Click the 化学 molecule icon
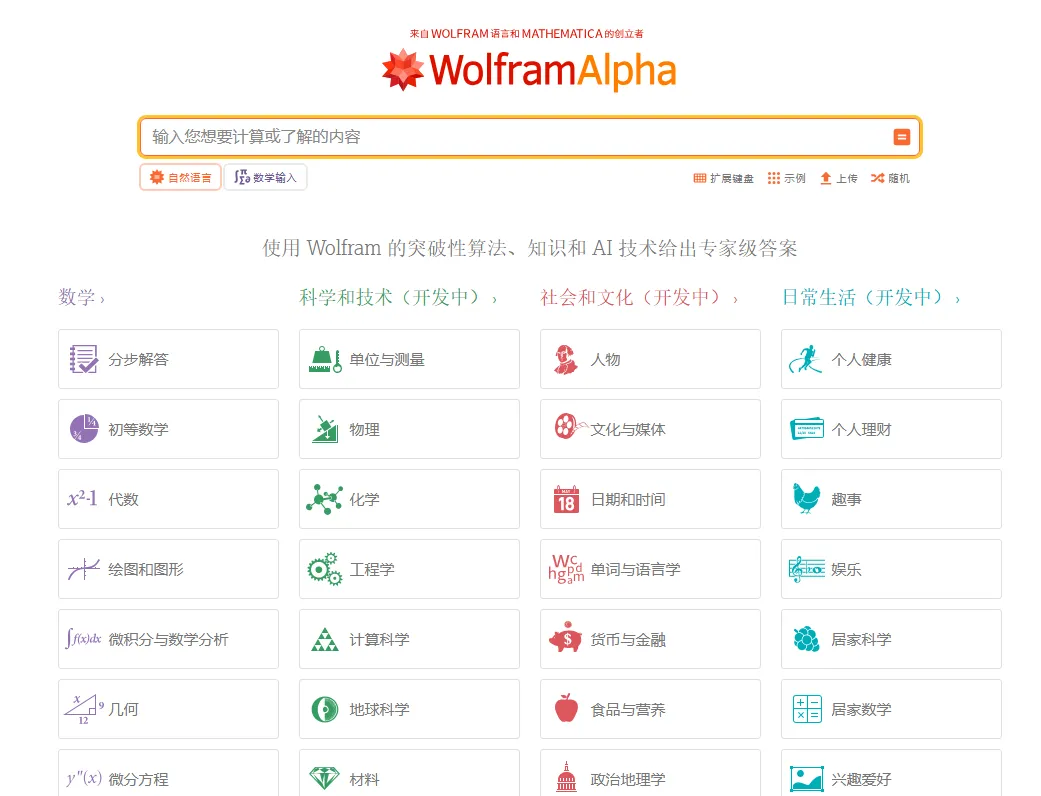 click(324, 499)
